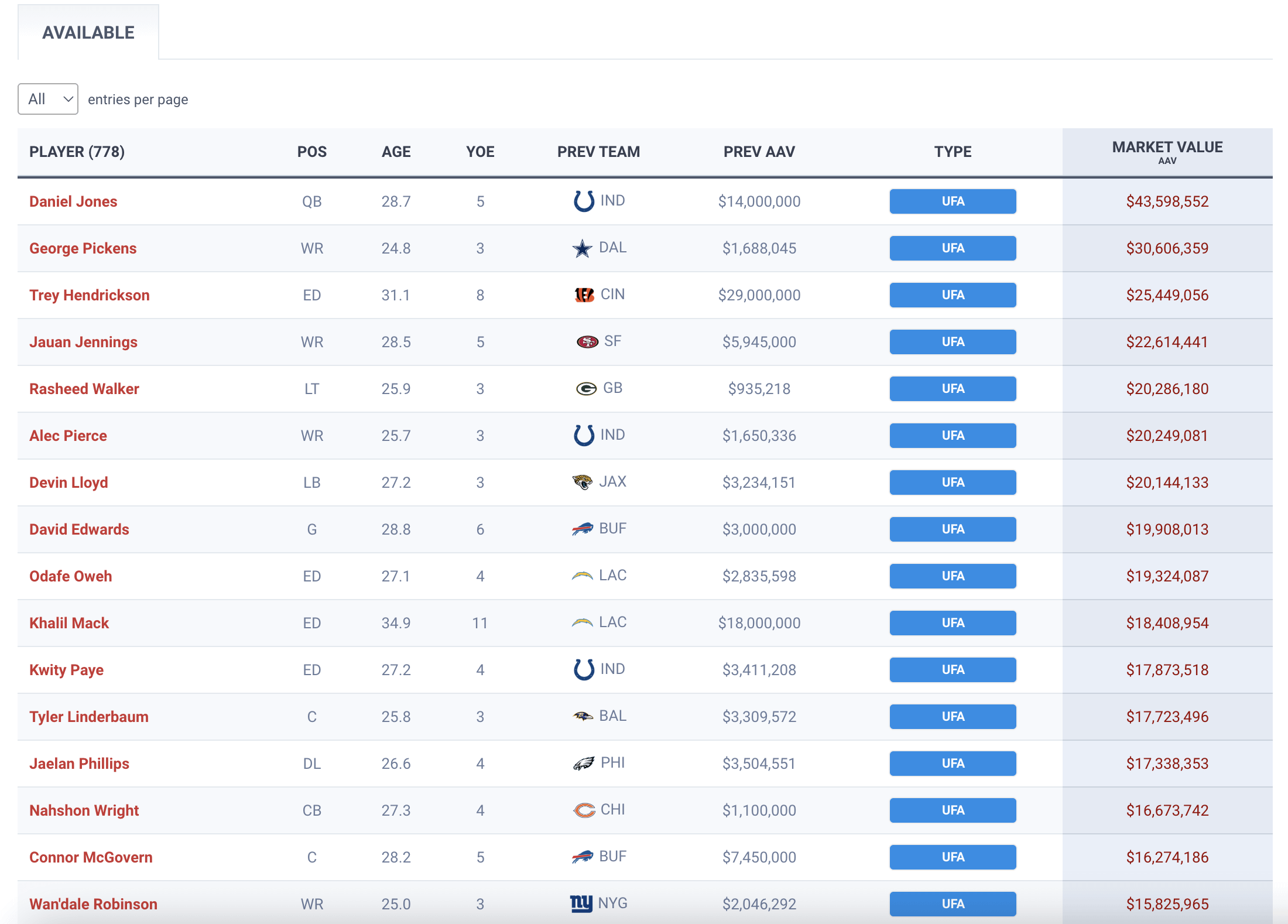Click the Colts logo in Daniel Jones row
1288x924 pixels.
point(584,201)
